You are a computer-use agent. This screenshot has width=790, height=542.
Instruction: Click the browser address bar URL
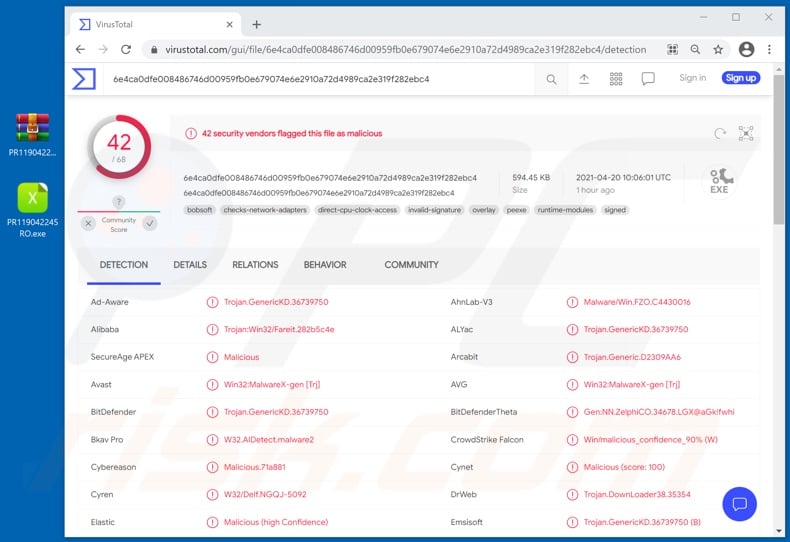click(x=406, y=49)
